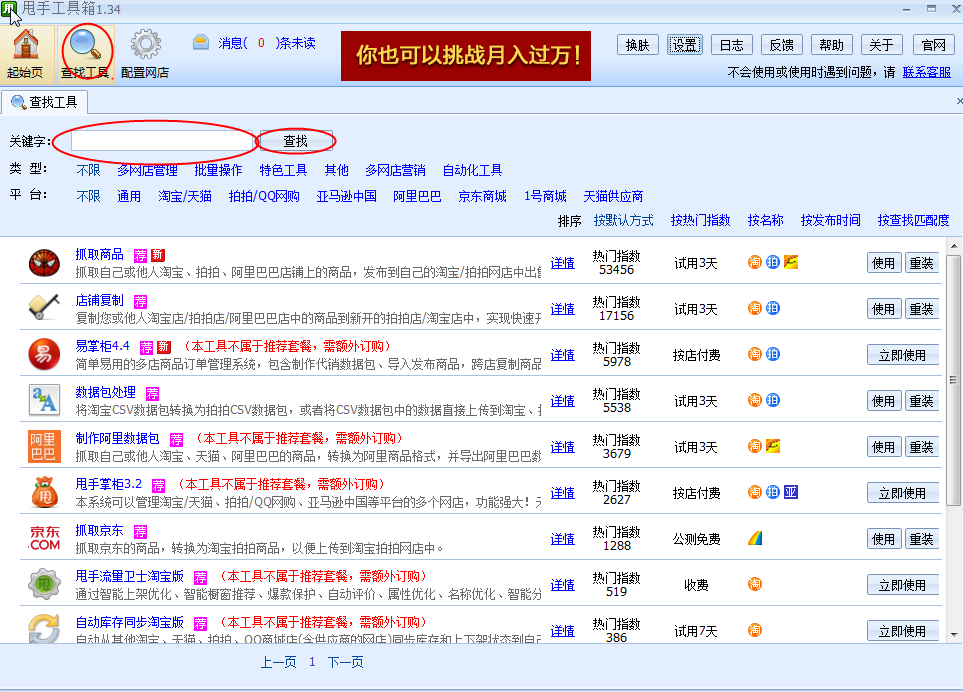963x692 pixels.
Task: Select the 自动库存同步淘宝版 sync icon
Action: (44, 629)
